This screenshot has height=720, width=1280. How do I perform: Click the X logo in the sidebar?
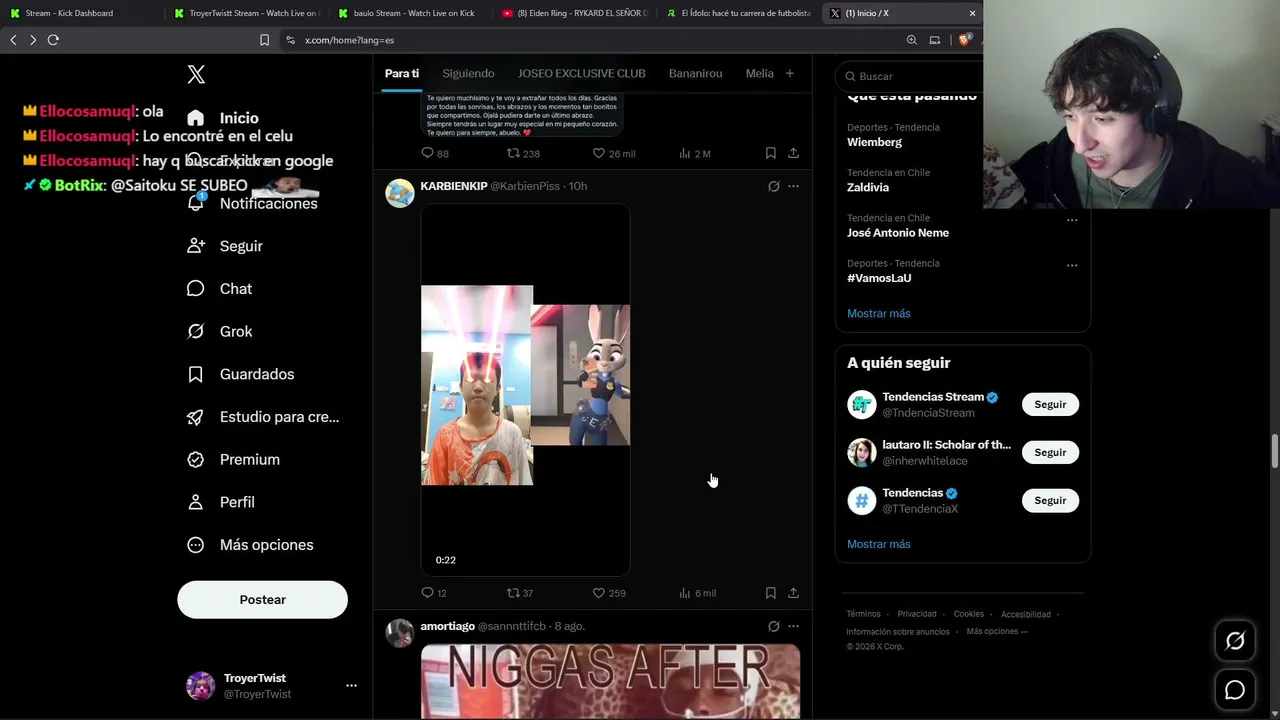(x=196, y=74)
